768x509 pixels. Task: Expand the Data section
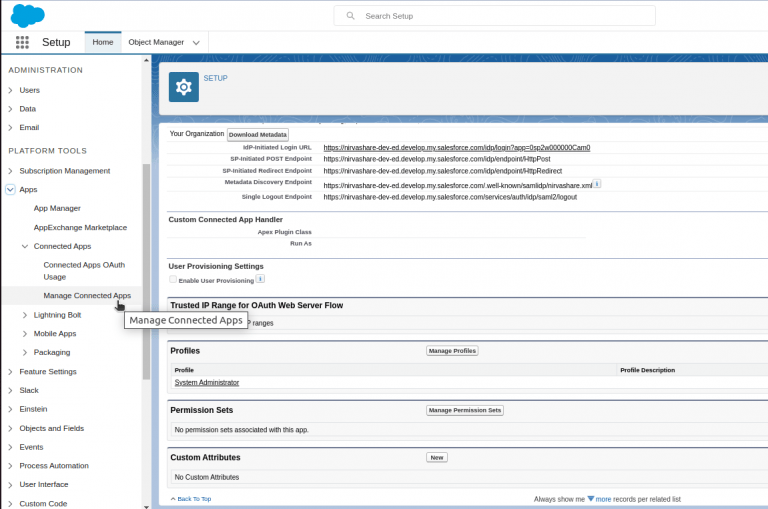pyautogui.click(x=10, y=109)
